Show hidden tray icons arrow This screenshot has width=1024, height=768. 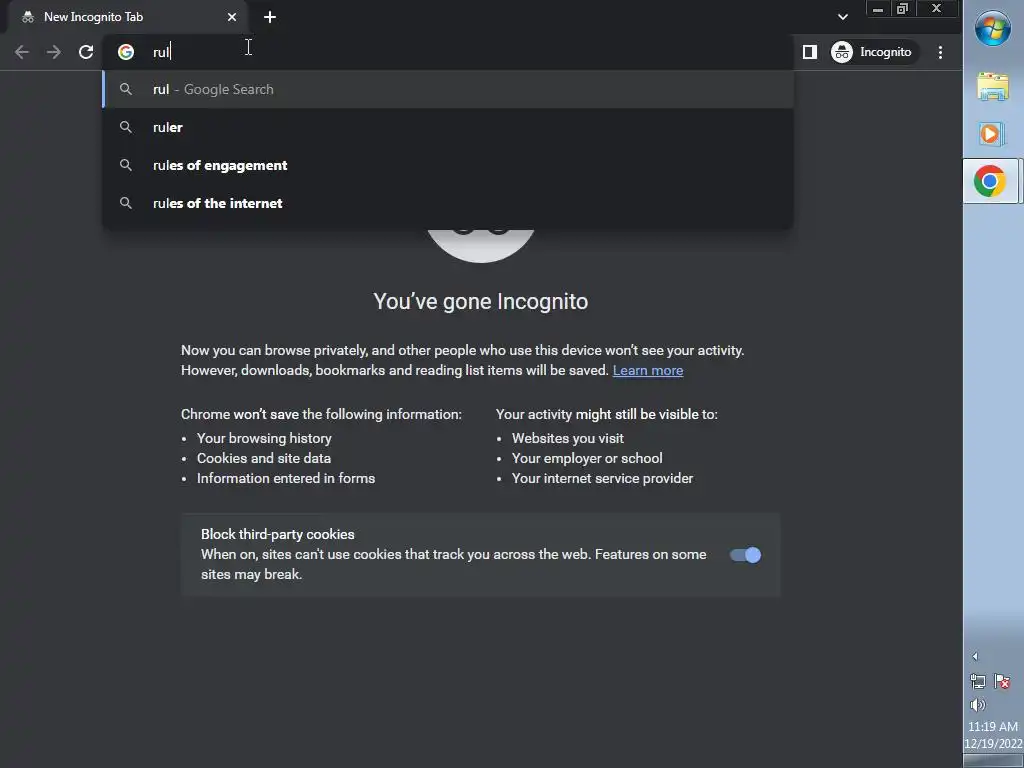pyautogui.click(x=975, y=656)
